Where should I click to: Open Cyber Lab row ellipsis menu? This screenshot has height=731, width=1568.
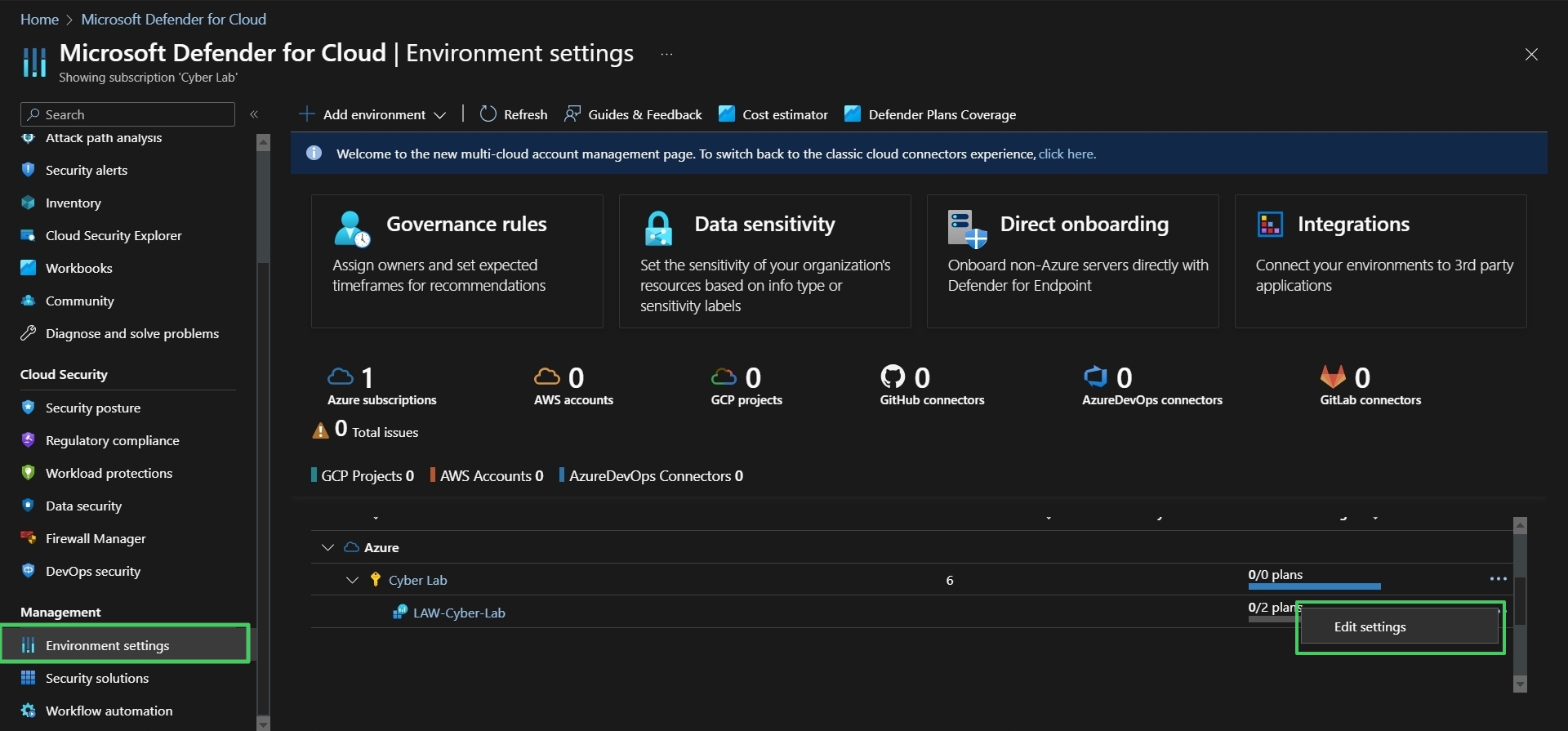(1498, 579)
